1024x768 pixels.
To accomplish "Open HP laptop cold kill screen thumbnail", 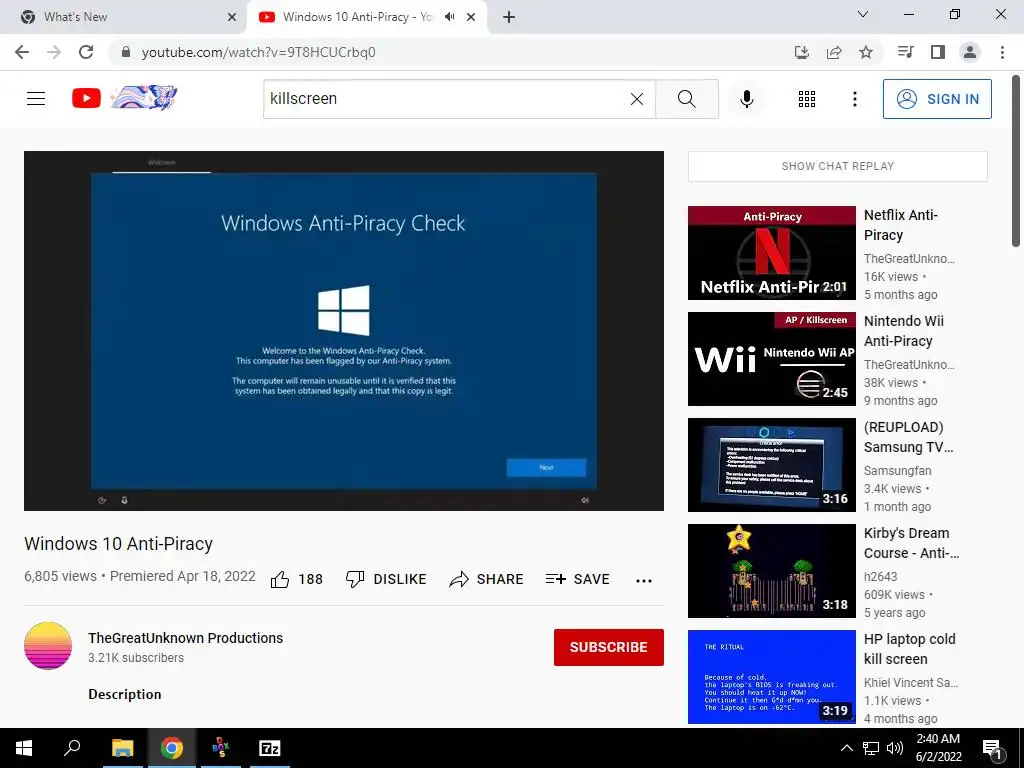I will pos(772,677).
